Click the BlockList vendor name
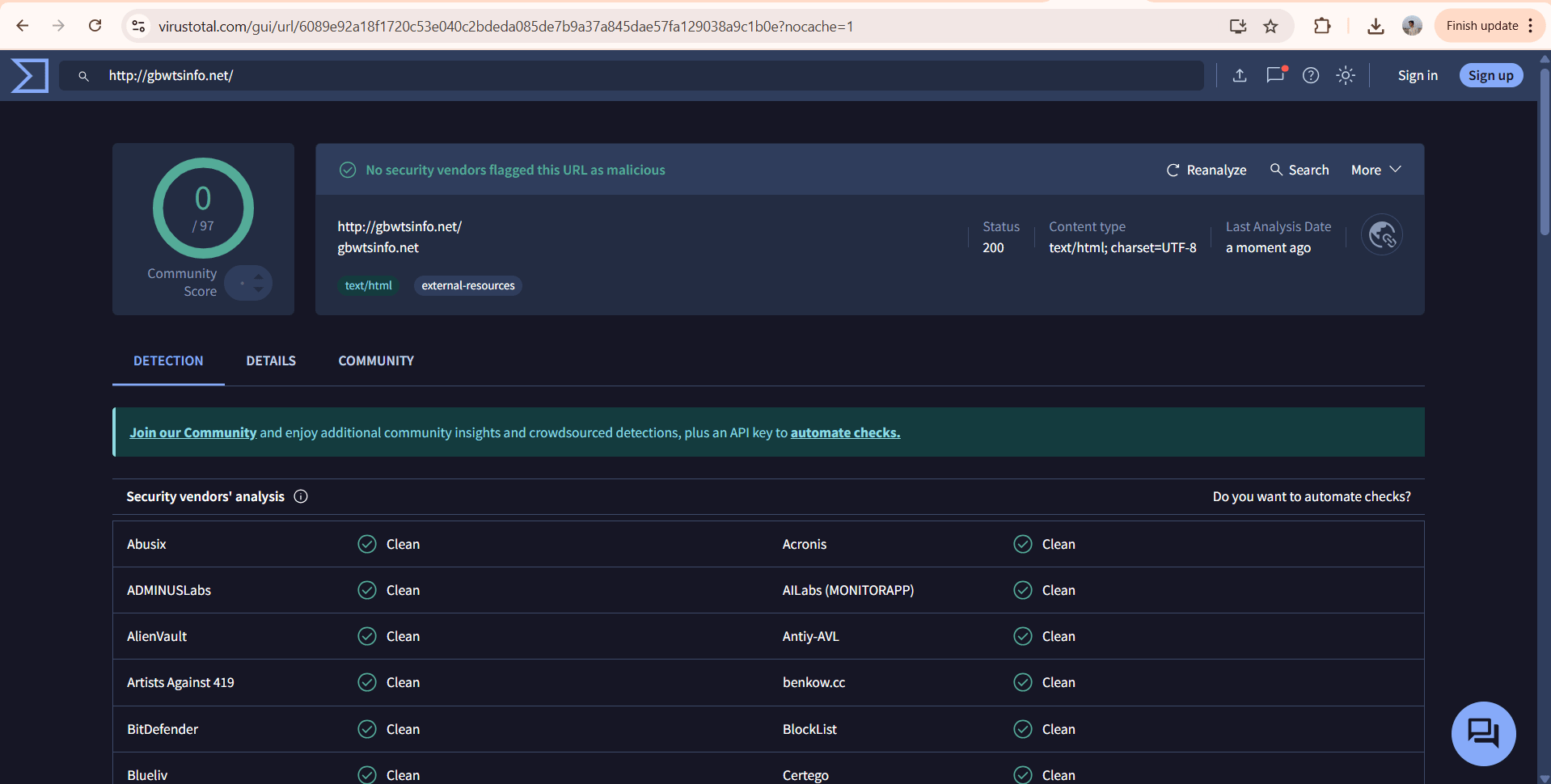This screenshot has width=1551, height=784. click(809, 729)
